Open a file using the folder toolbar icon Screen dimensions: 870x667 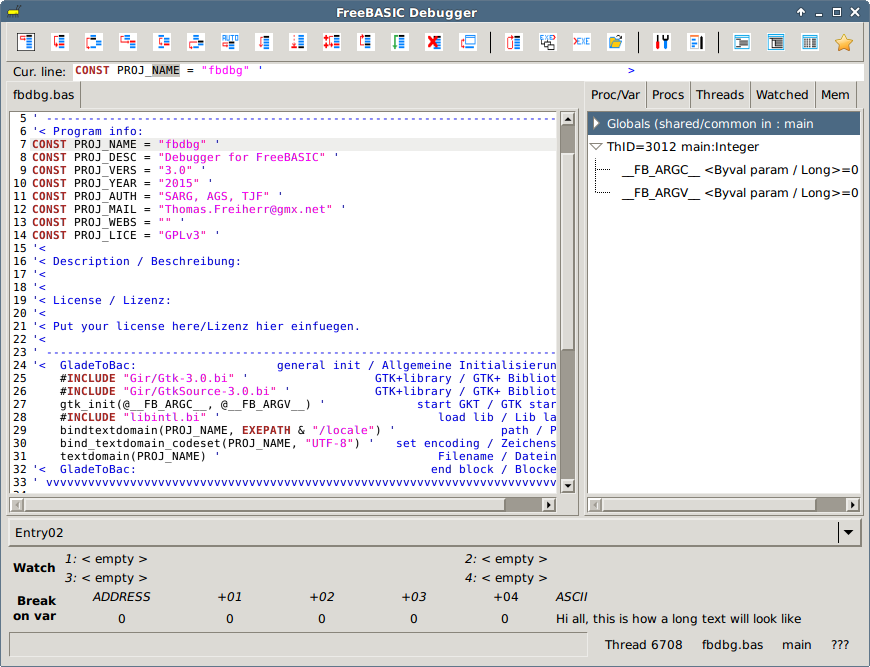click(x=614, y=42)
